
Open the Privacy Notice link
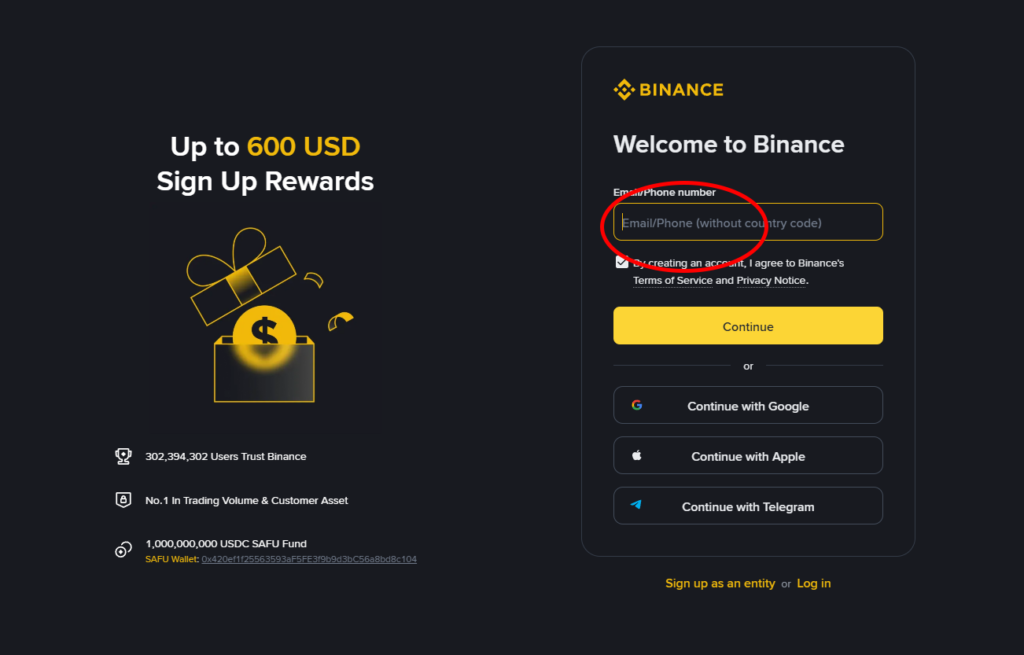tap(771, 281)
